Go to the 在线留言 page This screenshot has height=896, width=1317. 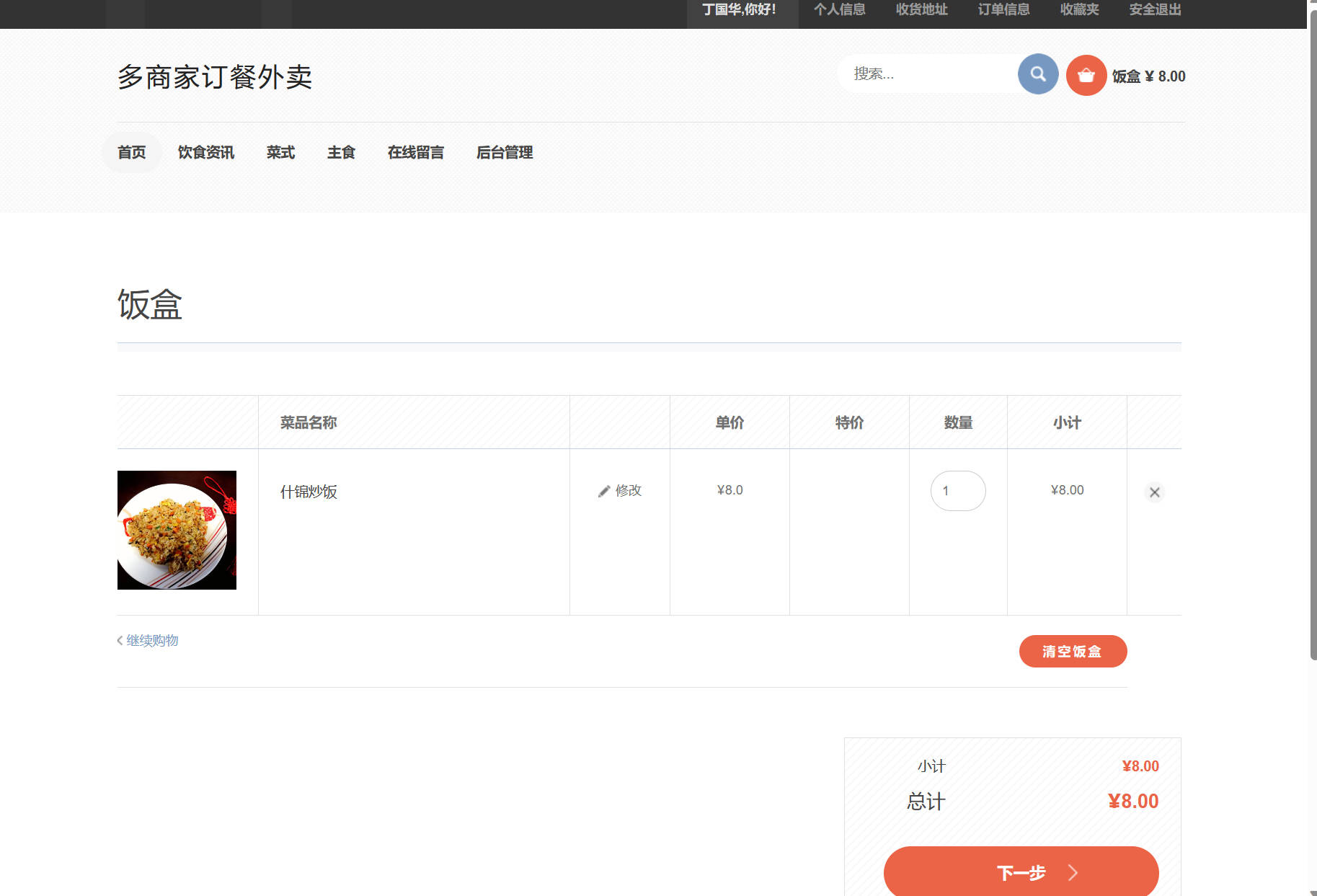[416, 152]
